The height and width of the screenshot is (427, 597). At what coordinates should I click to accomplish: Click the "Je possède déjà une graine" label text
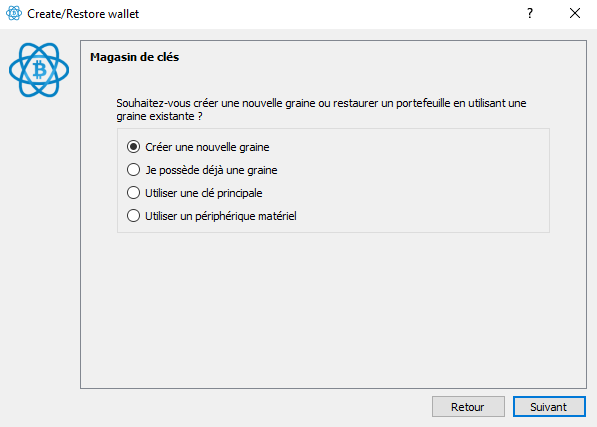(211, 170)
